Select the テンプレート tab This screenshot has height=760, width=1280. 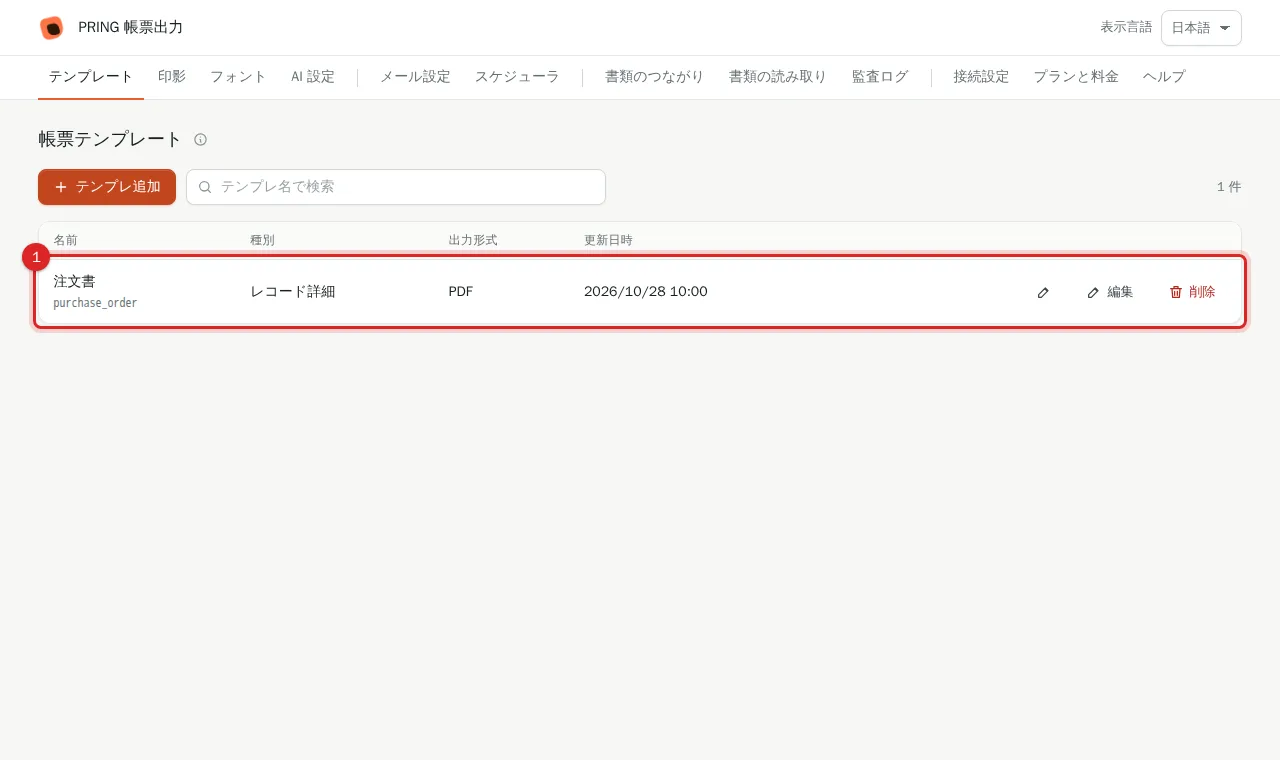(x=91, y=77)
